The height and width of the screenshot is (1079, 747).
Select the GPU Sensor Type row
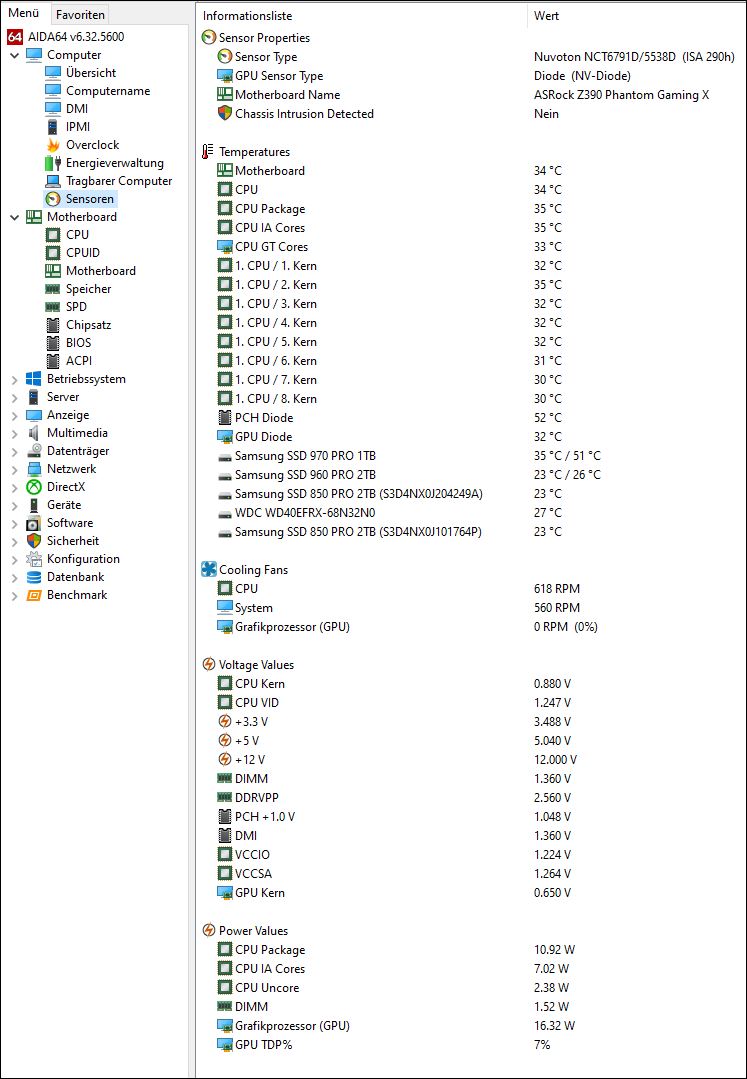click(x=470, y=76)
